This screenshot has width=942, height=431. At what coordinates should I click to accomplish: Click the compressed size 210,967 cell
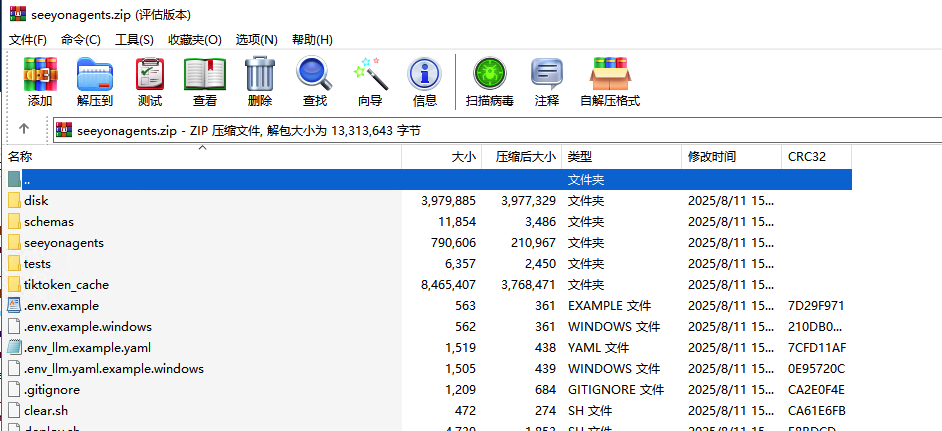pos(533,242)
